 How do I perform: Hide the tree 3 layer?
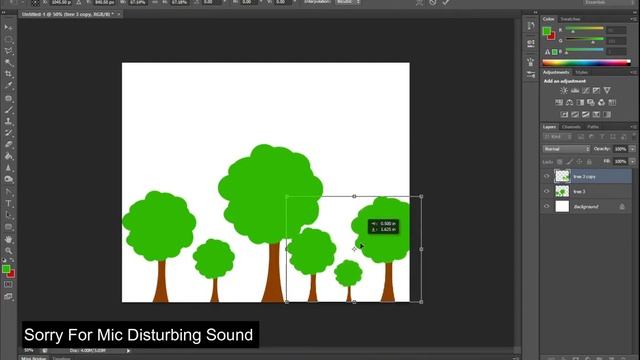pyautogui.click(x=547, y=191)
